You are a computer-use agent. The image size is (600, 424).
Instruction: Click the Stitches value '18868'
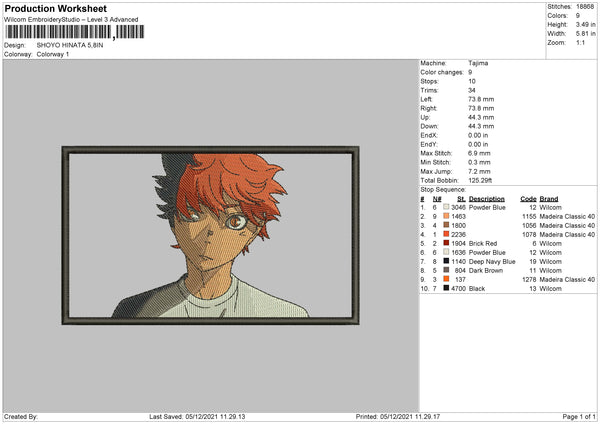(x=585, y=7)
